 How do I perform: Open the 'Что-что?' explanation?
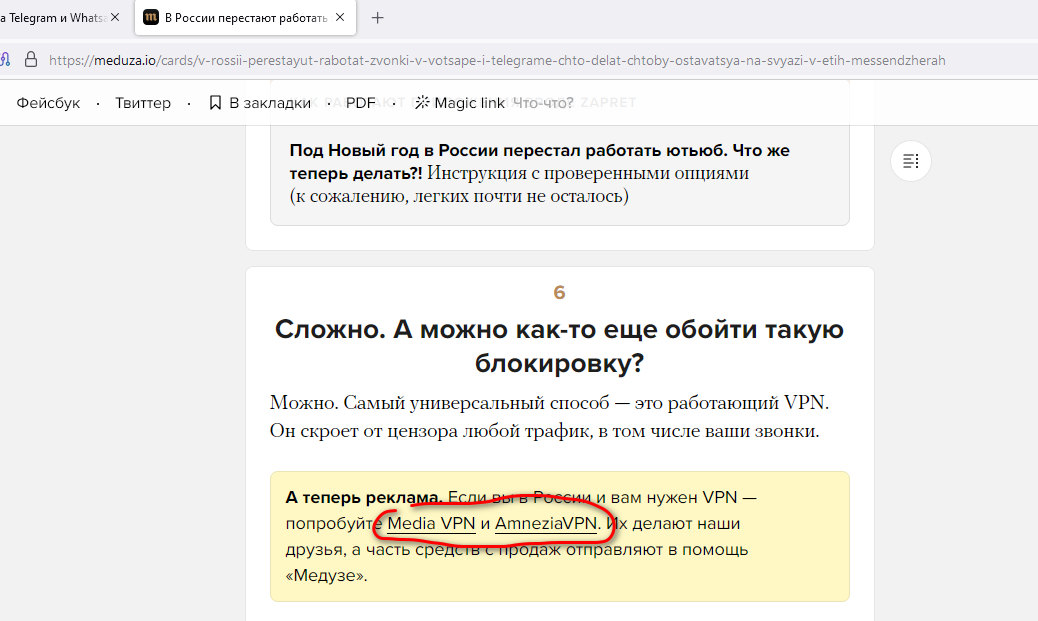click(543, 103)
